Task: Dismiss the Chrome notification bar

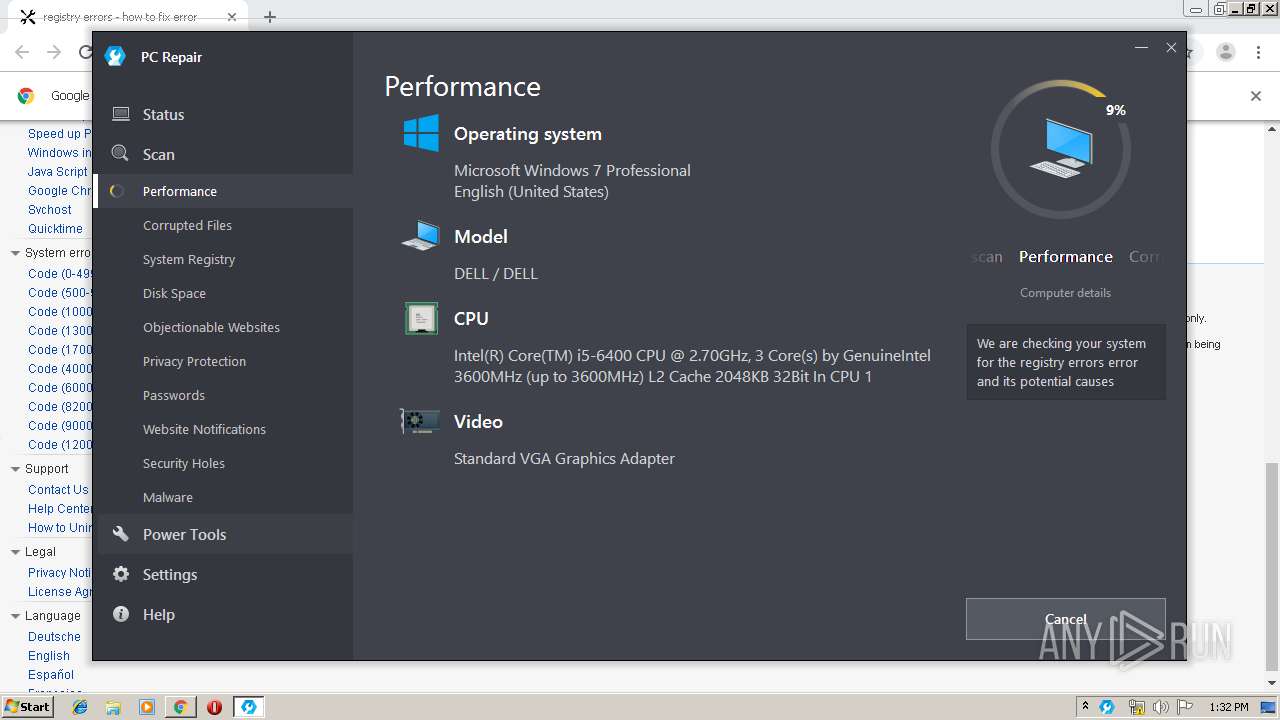Action: click(1256, 96)
